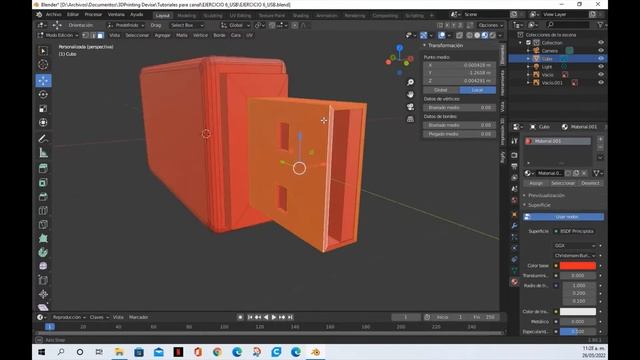Click the Assign material button
640x360 pixels.
point(536,183)
